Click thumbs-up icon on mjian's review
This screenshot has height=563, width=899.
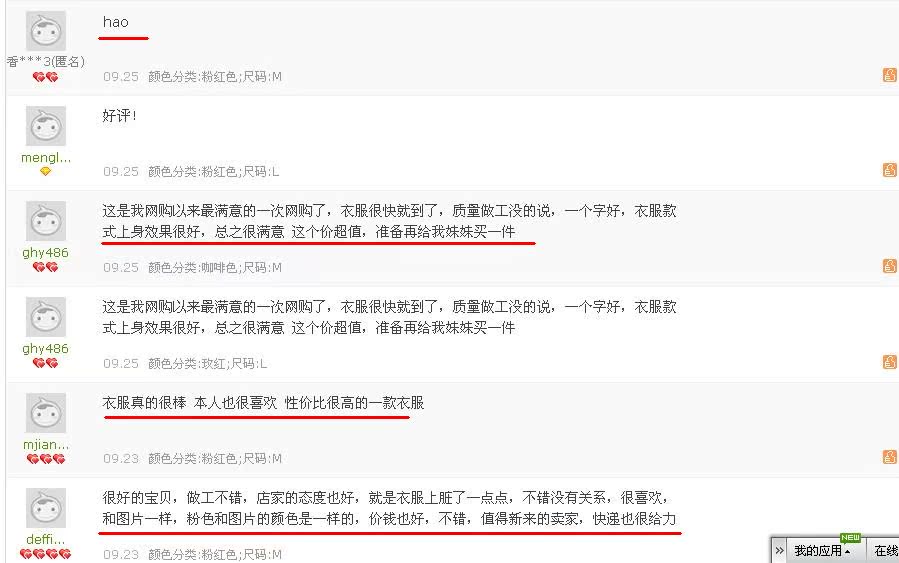click(x=890, y=457)
